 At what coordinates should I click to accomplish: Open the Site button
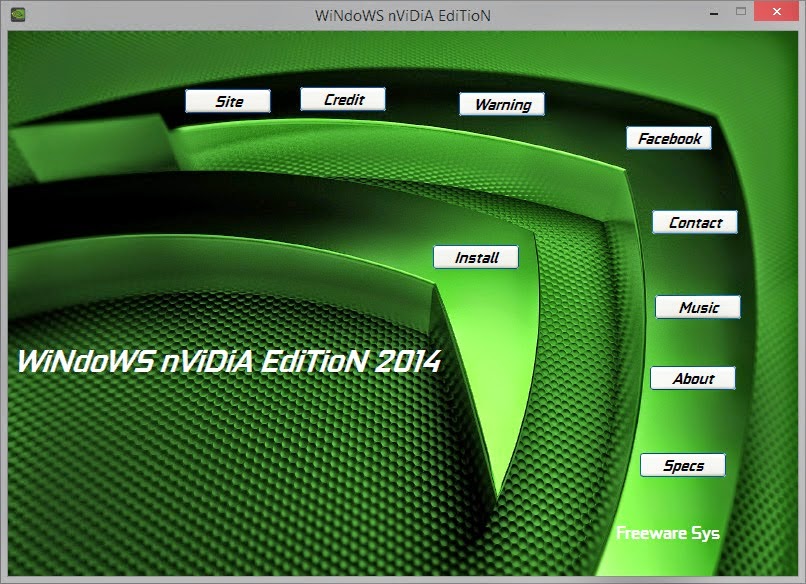pyautogui.click(x=228, y=101)
